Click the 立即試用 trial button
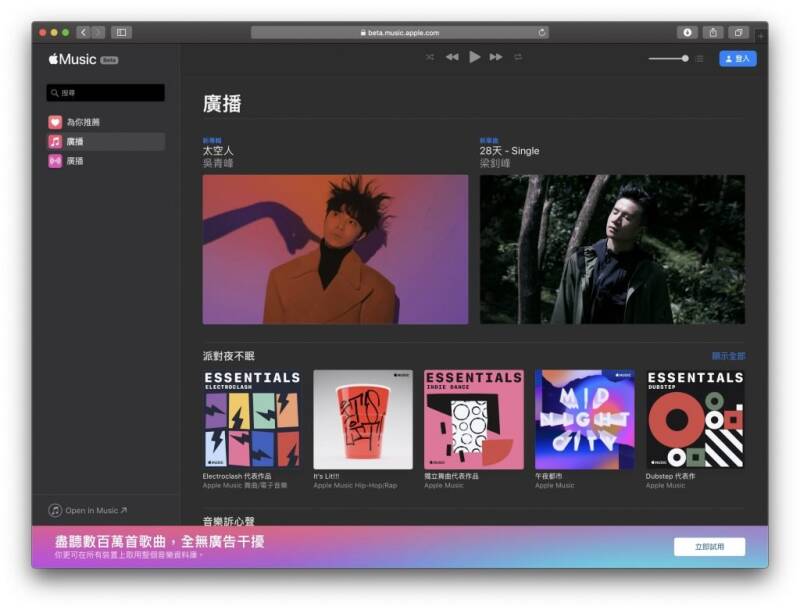This screenshot has width=800, height=610. click(709, 547)
